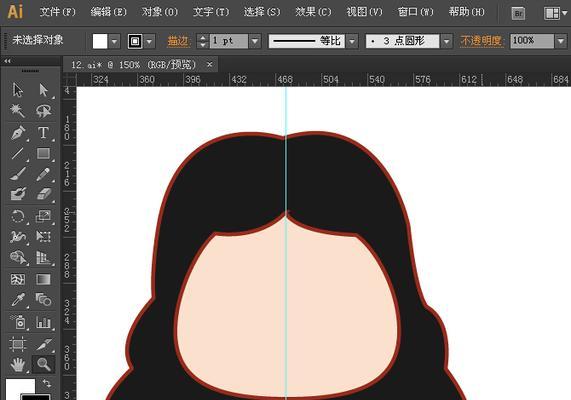The width and height of the screenshot is (571, 400).
Task: Pick the Eyedropper tool
Action: 17,300
